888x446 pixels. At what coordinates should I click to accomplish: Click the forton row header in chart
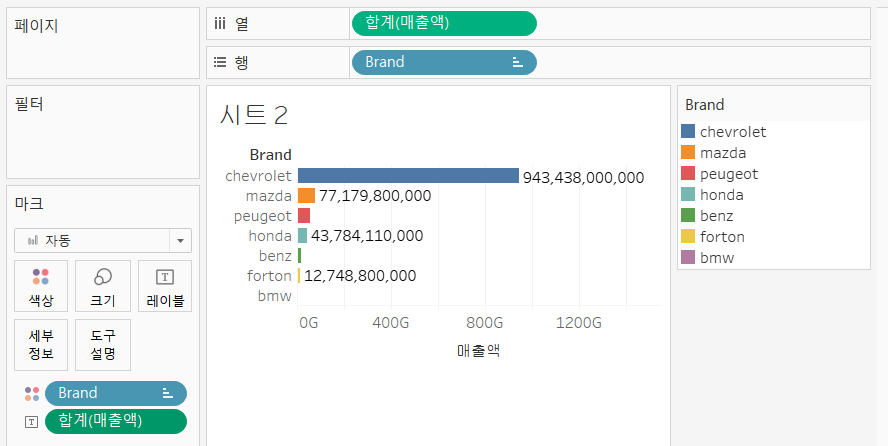[269, 276]
